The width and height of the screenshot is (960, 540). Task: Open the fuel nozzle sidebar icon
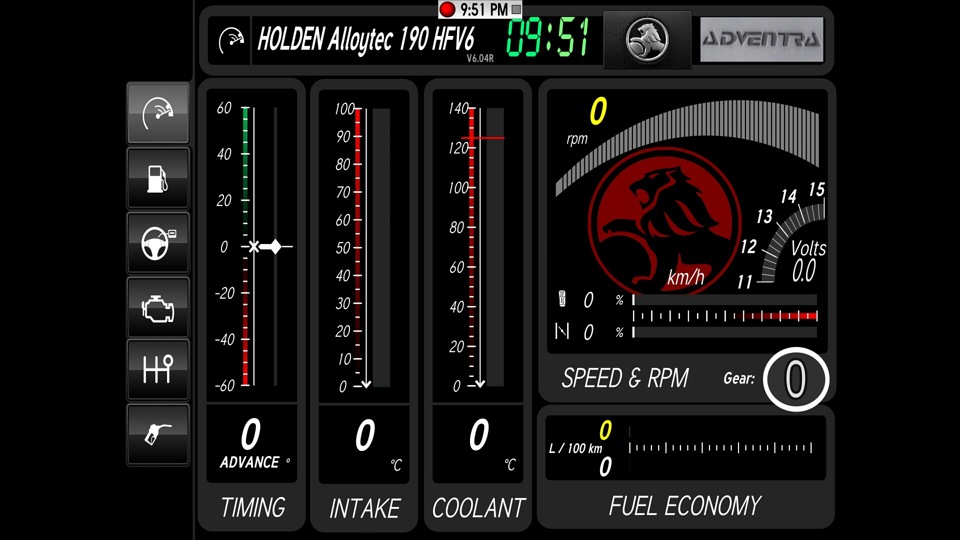158,434
